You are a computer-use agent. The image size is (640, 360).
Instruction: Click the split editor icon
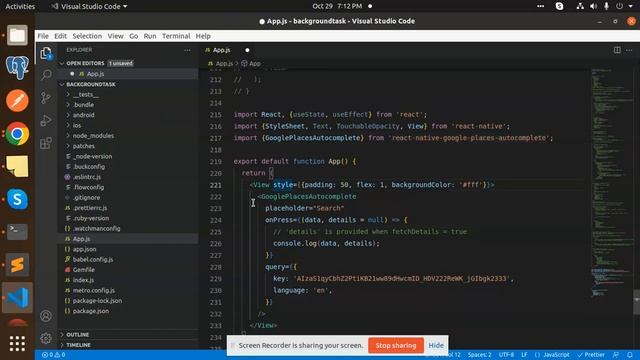coord(617,50)
